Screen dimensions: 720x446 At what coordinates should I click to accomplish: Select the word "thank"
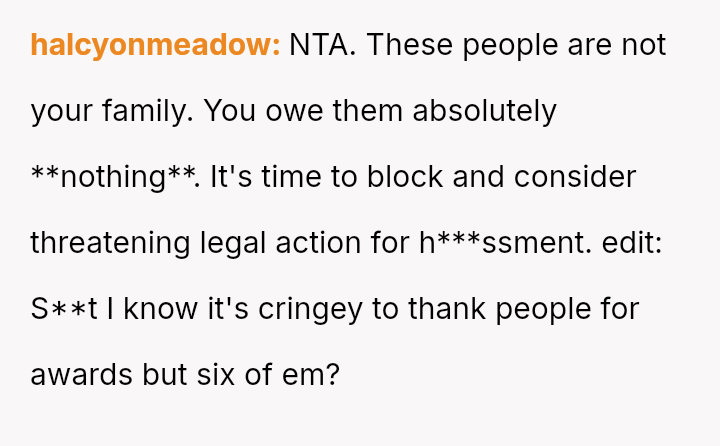click(446, 308)
